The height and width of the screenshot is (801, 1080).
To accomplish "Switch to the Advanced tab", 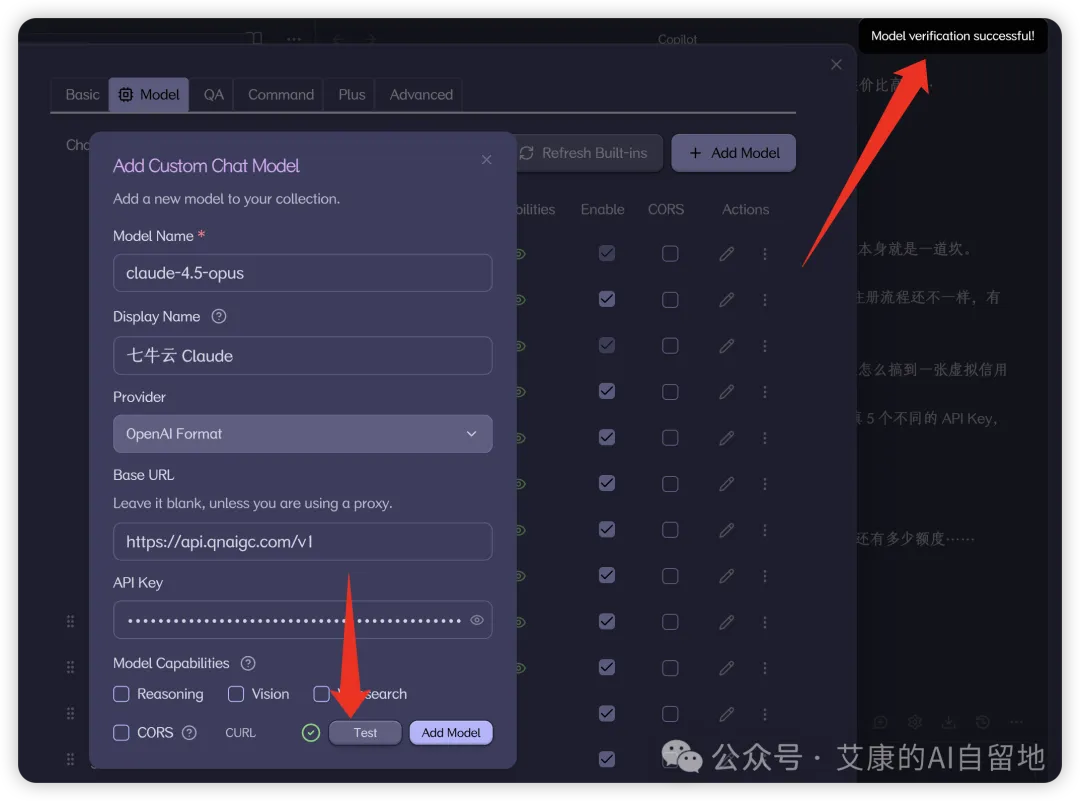I will tap(421, 95).
